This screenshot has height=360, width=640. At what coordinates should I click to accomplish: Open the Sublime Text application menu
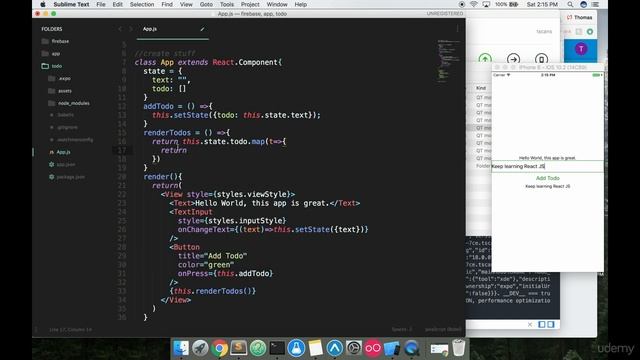coord(71,4)
